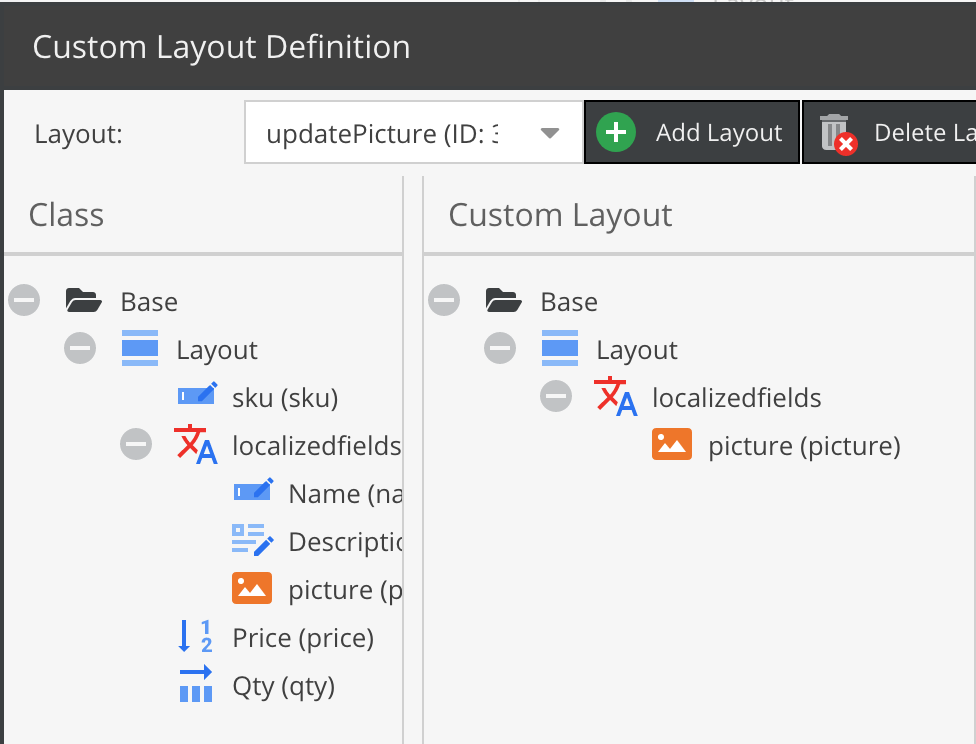Collapse the Base node in Class tree
This screenshot has height=744, width=976.
click(x=25, y=301)
